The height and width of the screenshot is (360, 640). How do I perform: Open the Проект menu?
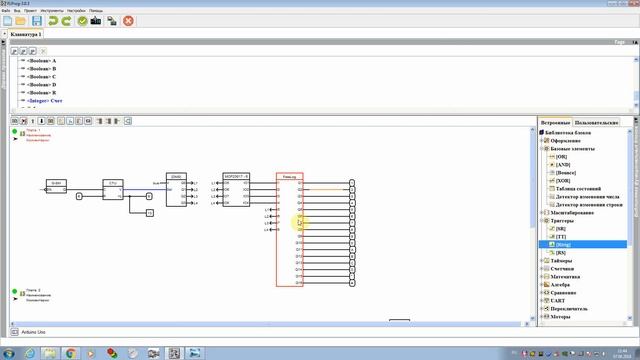point(30,10)
